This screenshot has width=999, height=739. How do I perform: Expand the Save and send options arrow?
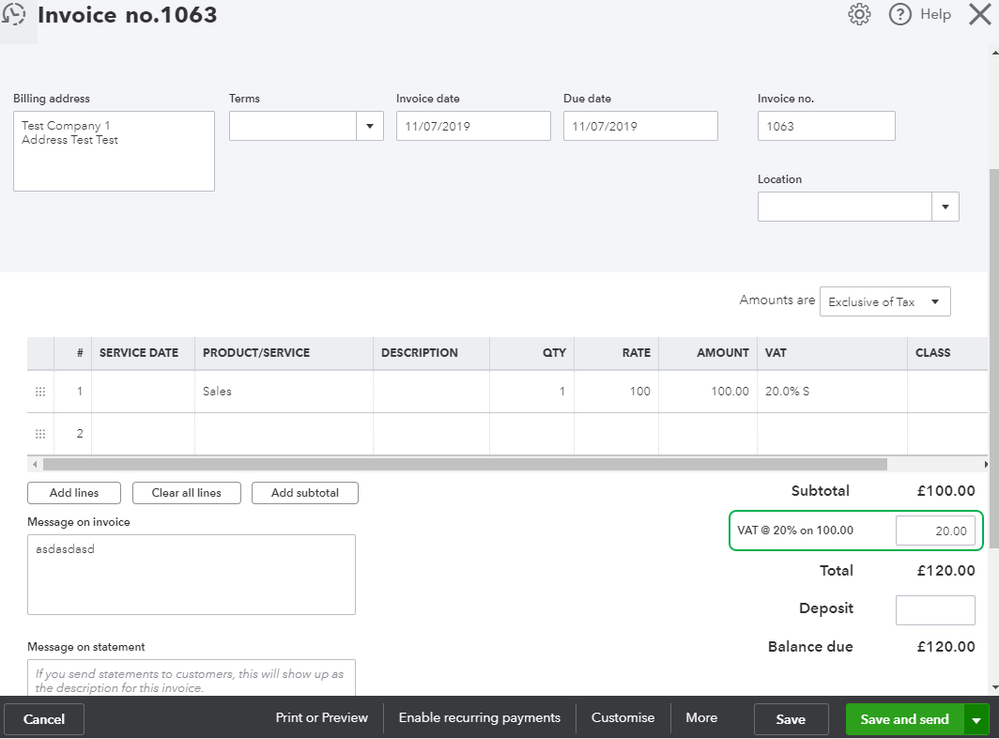click(976, 719)
